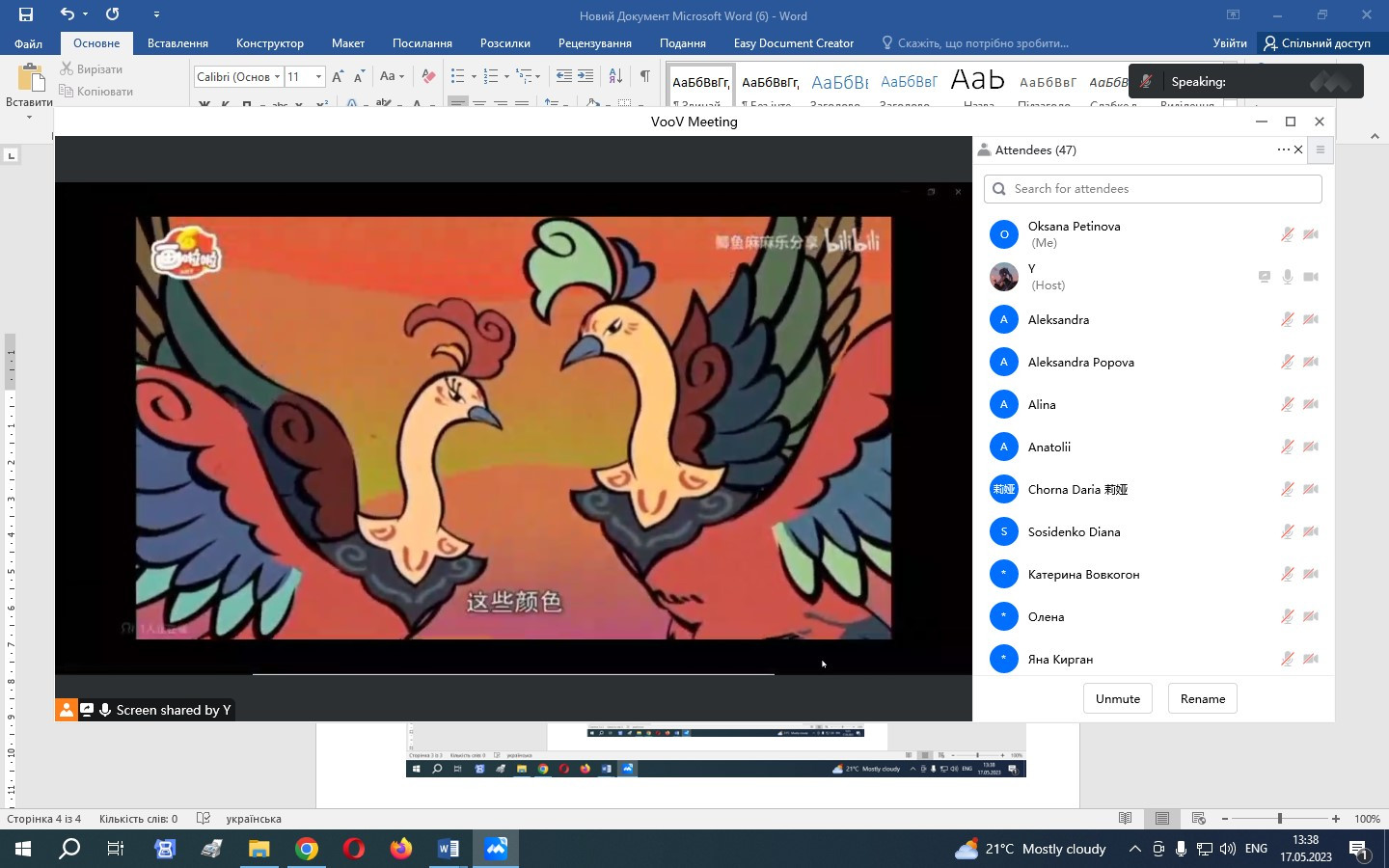Expand the numbering library dropdown arrow
The width and height of the screenshot is (1389, 868).
[506, 76]
